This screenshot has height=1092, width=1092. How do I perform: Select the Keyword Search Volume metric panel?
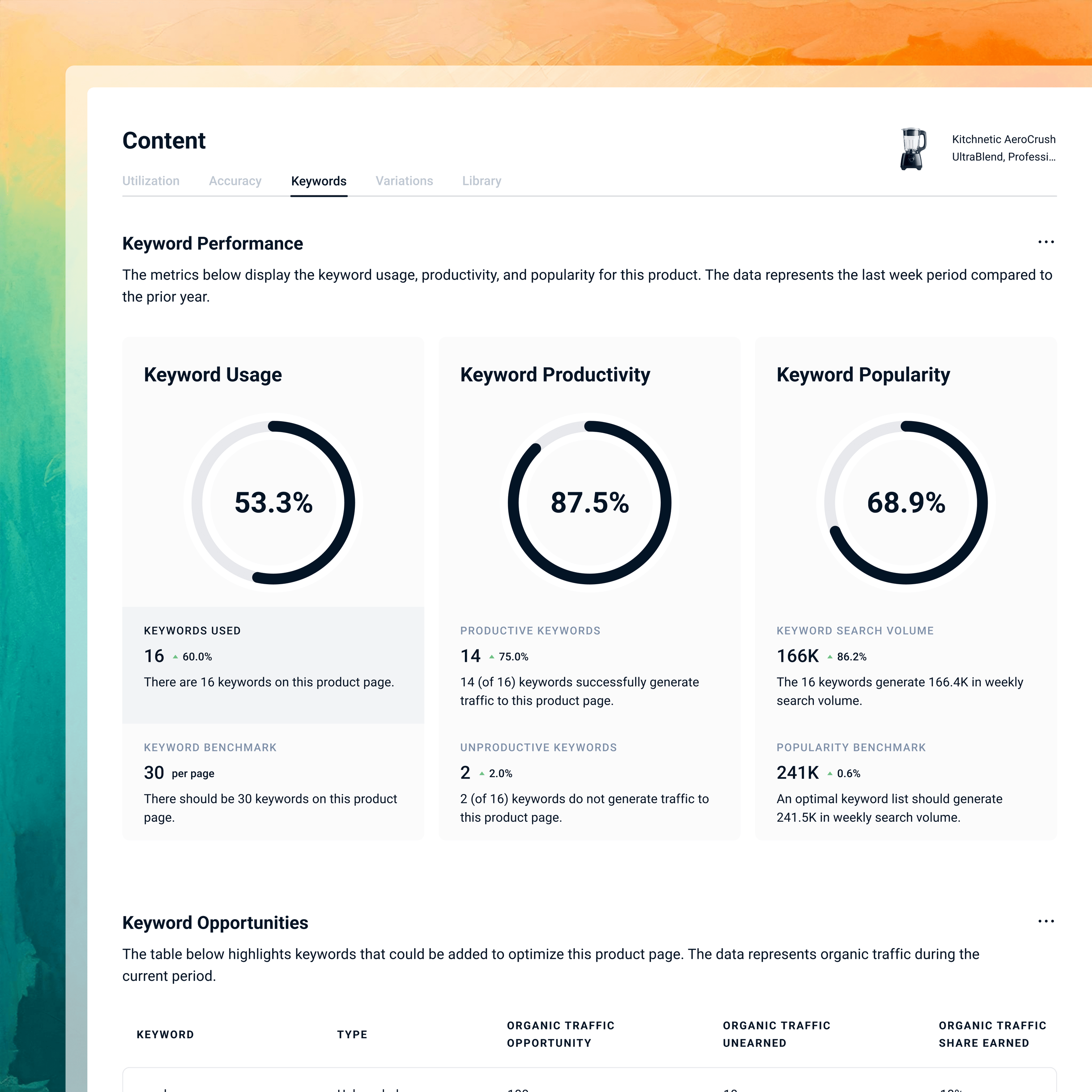click(906, 665)
